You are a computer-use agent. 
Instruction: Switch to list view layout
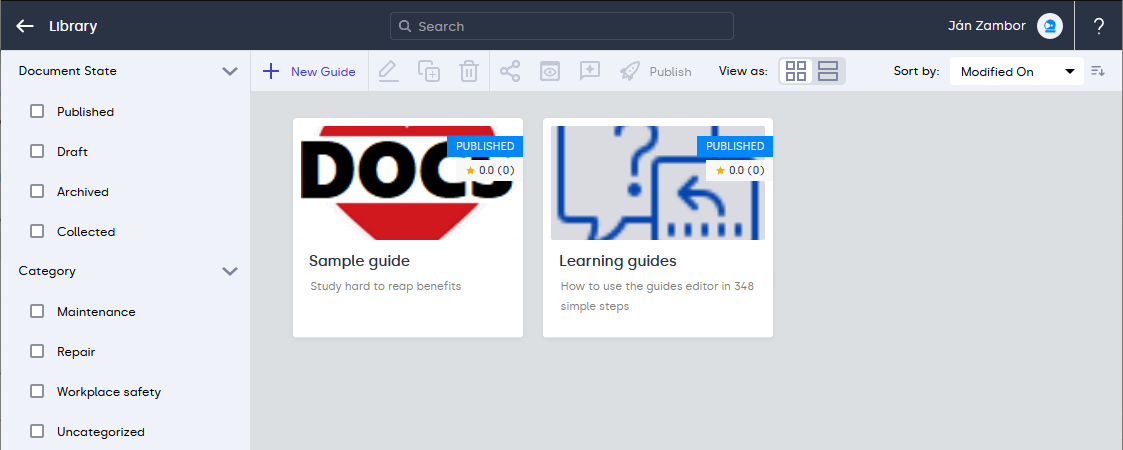tap(828, 71)
